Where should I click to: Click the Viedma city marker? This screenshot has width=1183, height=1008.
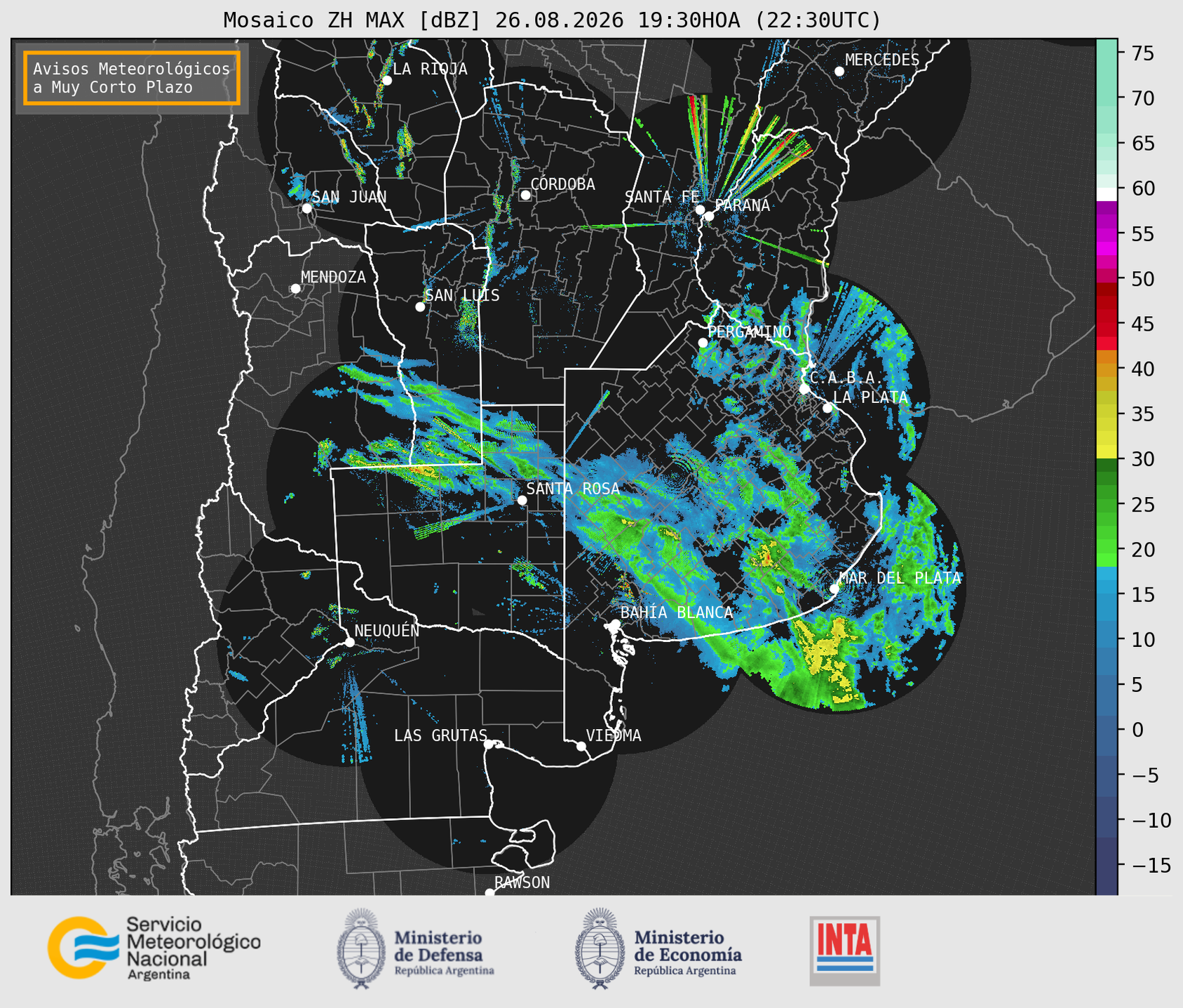click(581, 746)
